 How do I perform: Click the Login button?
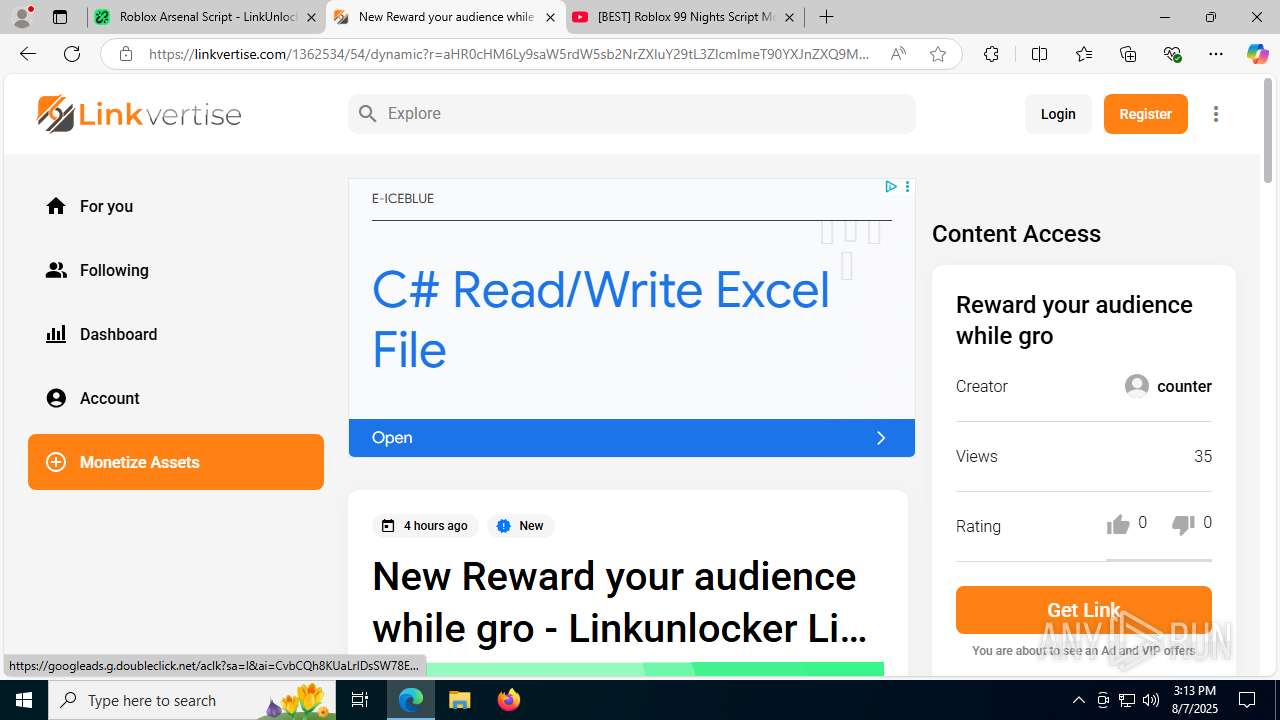[x=1058, y=114]
